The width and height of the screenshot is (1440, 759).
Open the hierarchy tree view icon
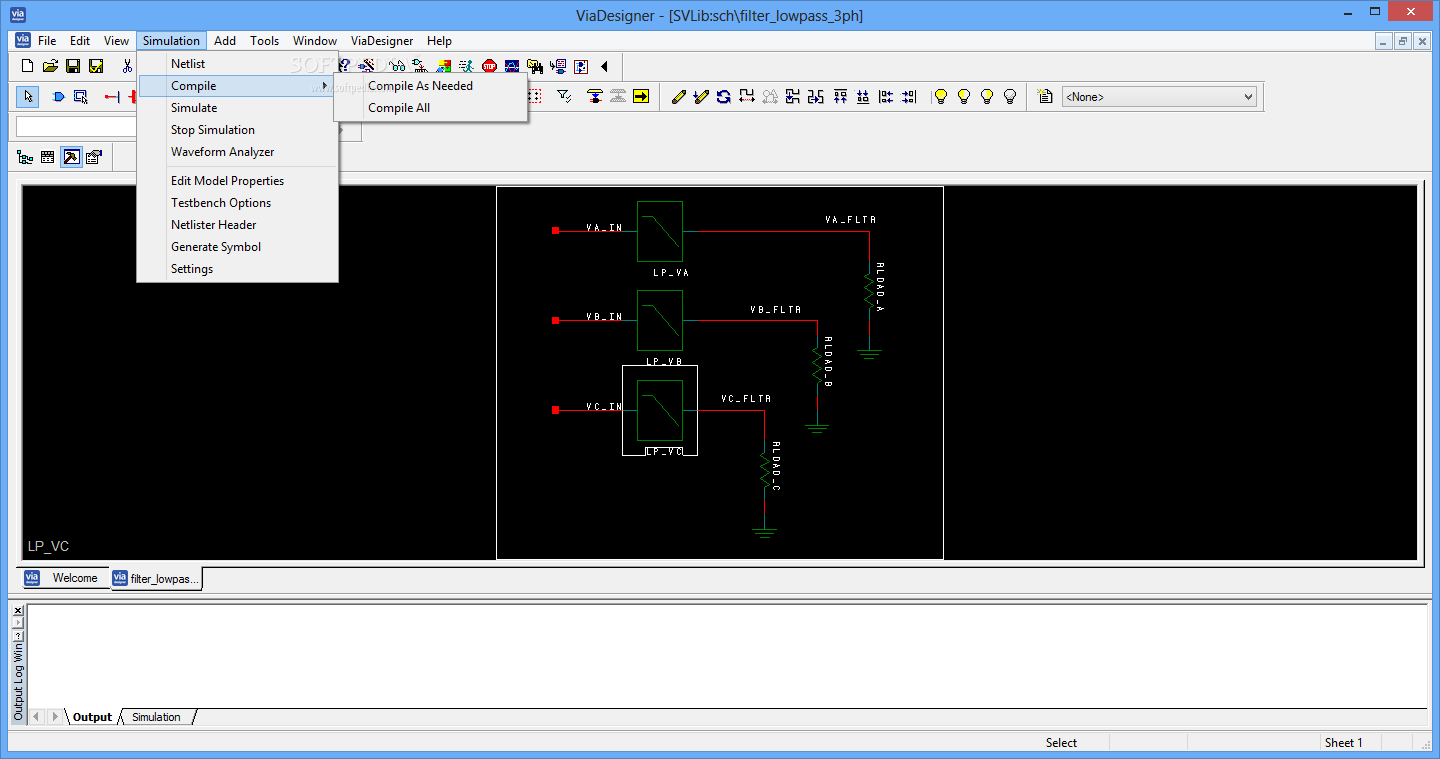25,157
